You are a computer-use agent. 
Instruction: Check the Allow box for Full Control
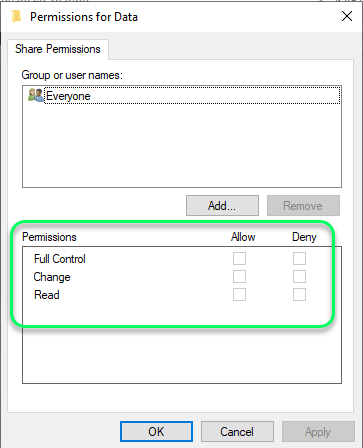click(x=239, y=258)
